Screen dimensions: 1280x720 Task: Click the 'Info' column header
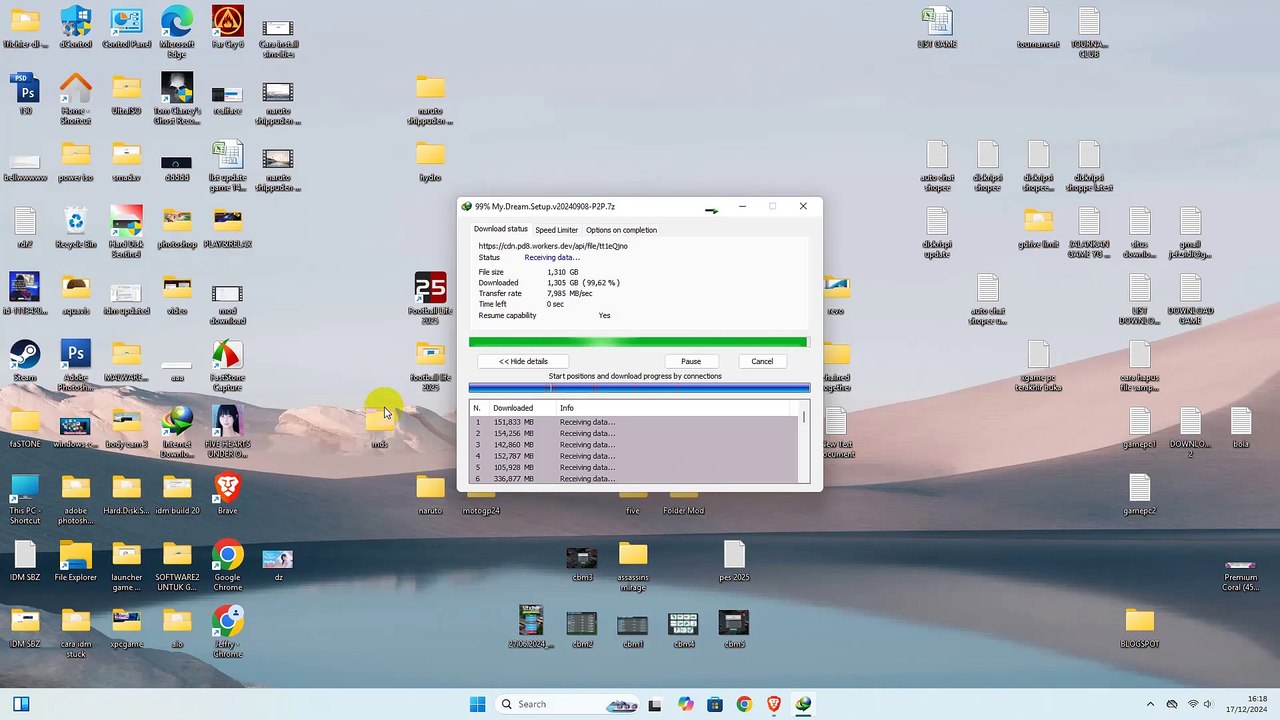point(673,408)
